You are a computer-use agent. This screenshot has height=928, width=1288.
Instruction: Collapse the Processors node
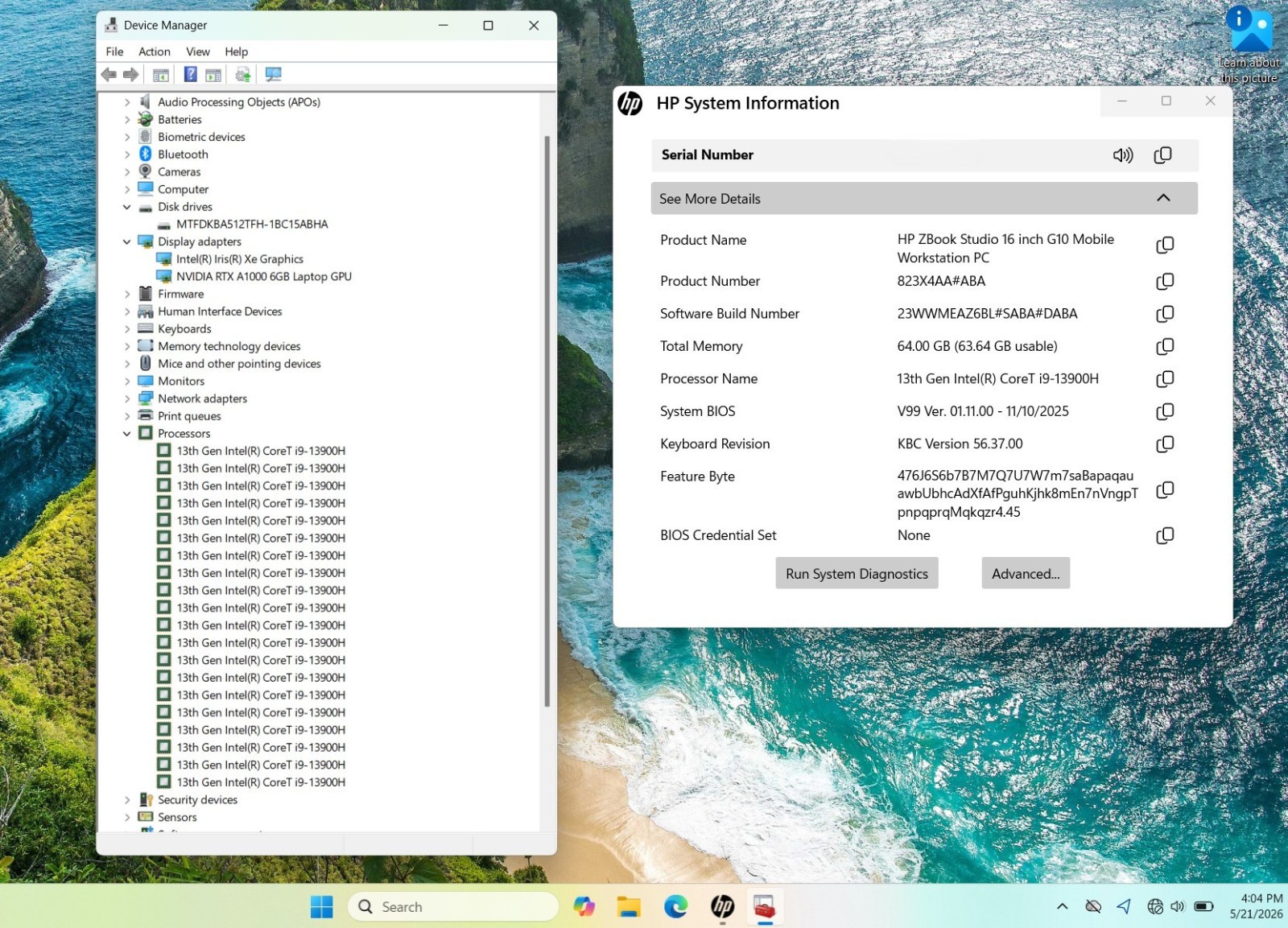pos(126,434)
